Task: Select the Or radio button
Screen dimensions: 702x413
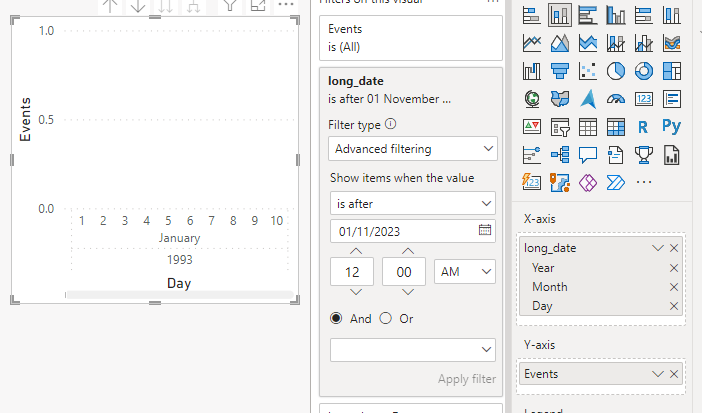Action: (385, 318)
